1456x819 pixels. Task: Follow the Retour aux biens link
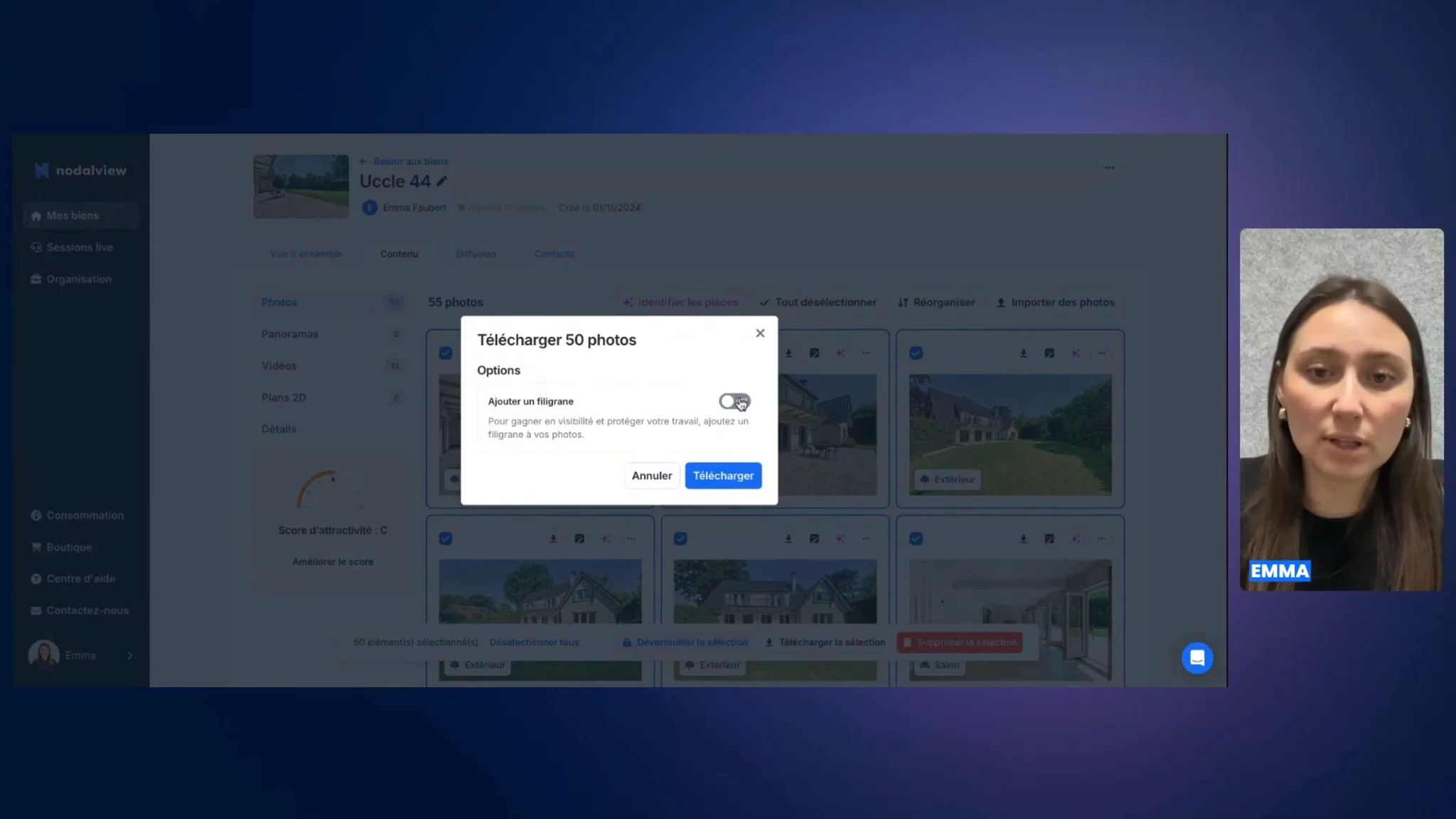pyautogui.click(x=404, y=161)
